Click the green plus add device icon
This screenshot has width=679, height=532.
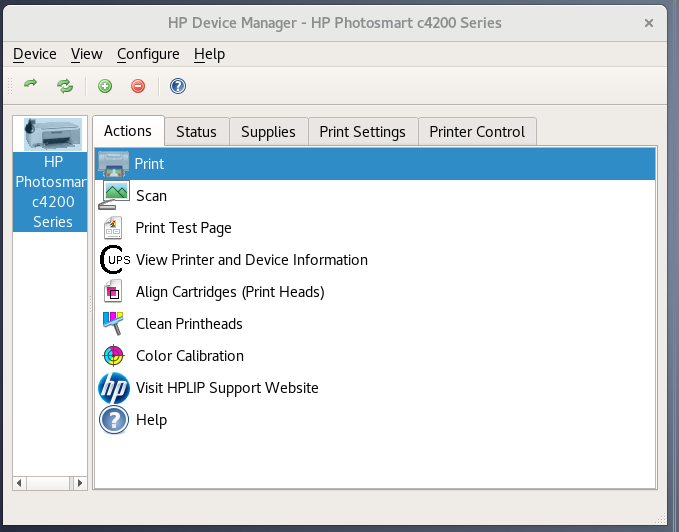click(x=105, y=86)
